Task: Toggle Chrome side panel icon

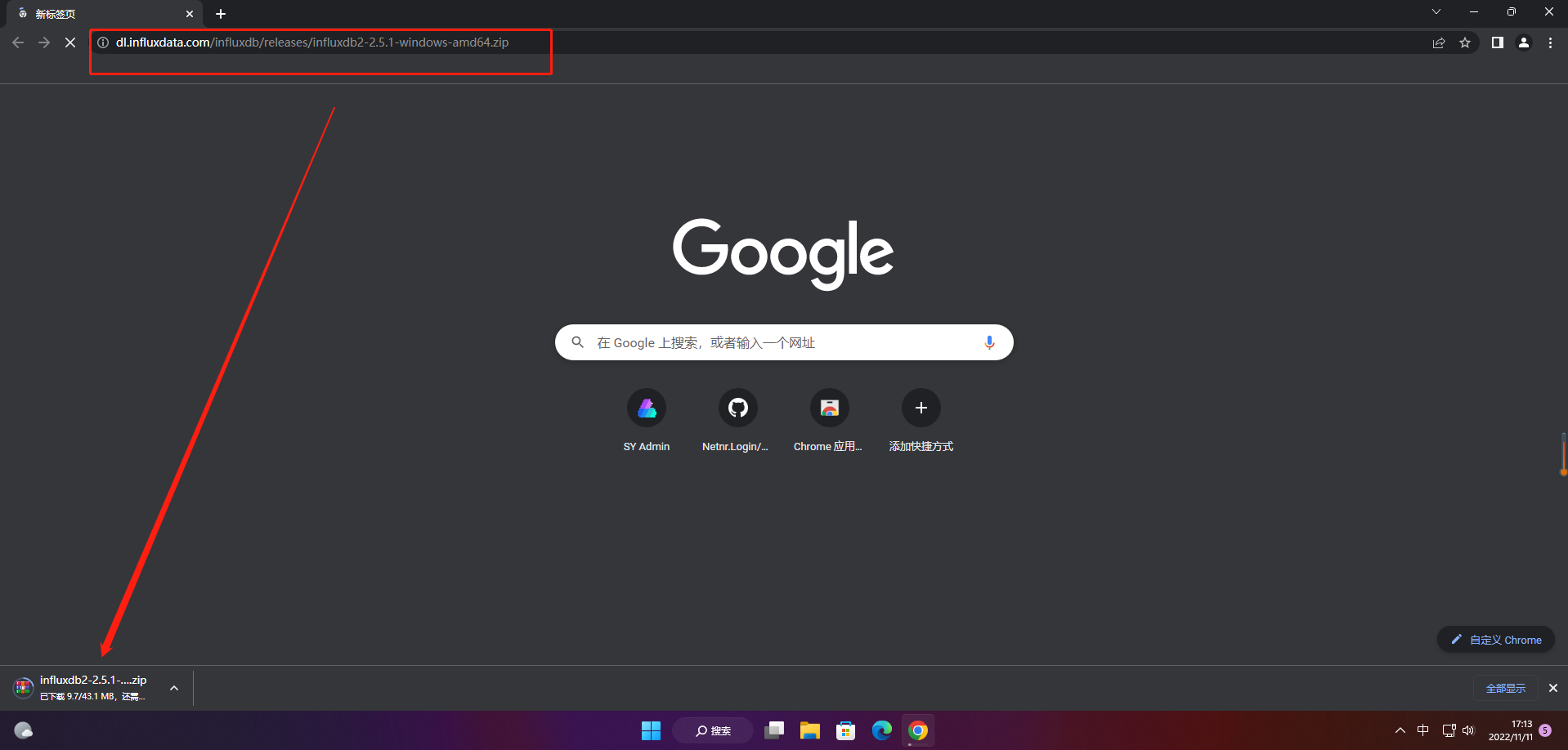Action: click(x=1498, y=42)
